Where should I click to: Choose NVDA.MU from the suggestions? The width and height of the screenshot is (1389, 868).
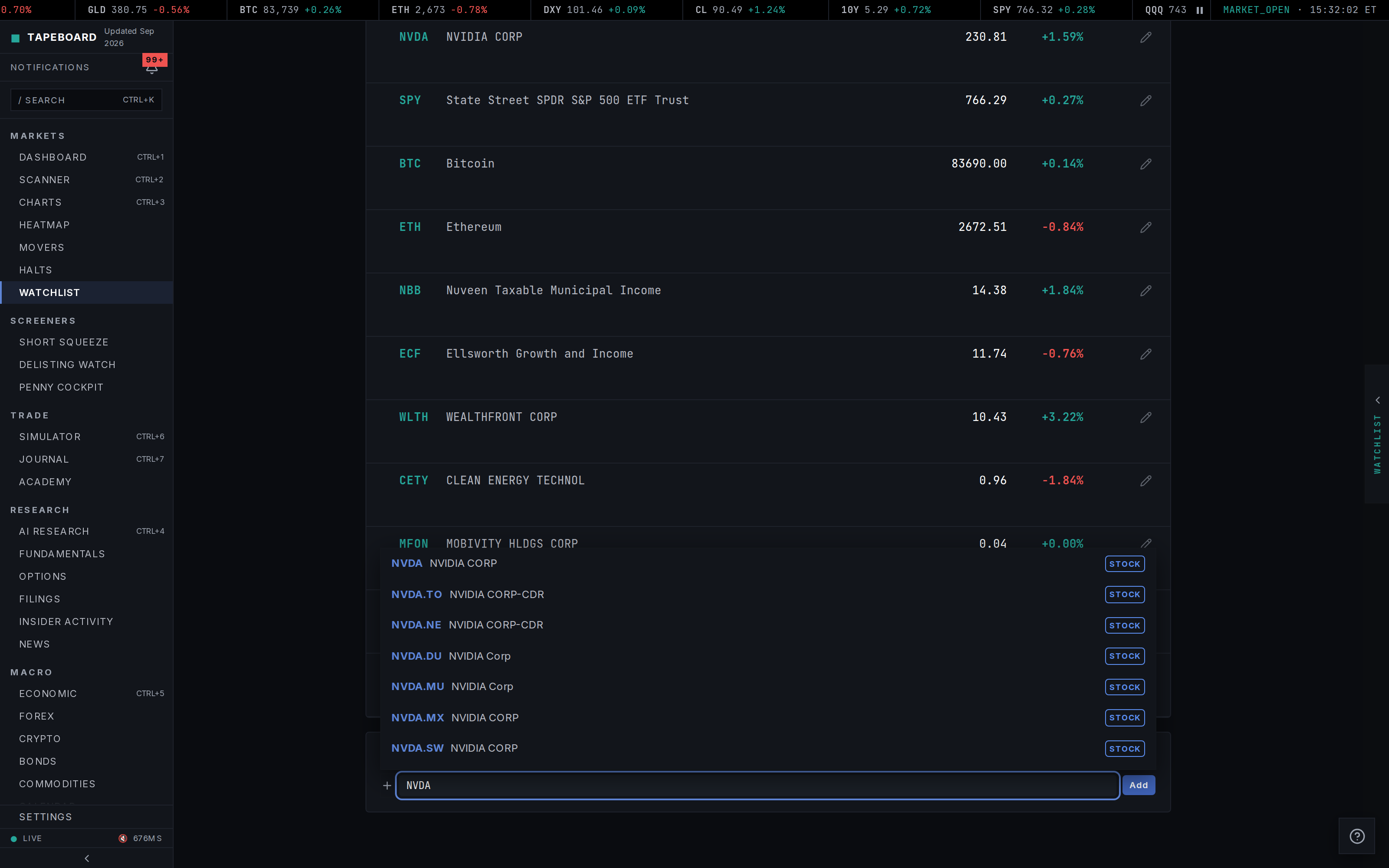click(x=768, y=687)
